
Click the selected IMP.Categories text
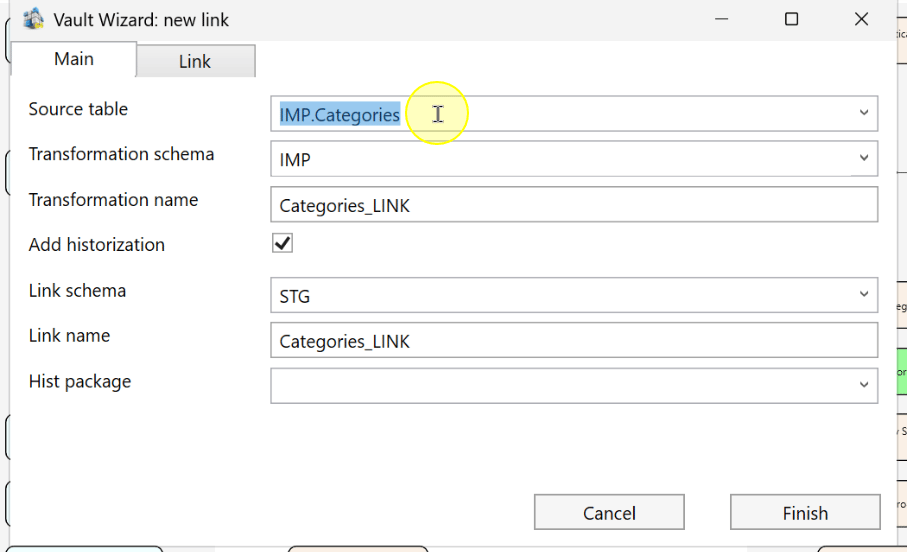click(x=340, y=115)
